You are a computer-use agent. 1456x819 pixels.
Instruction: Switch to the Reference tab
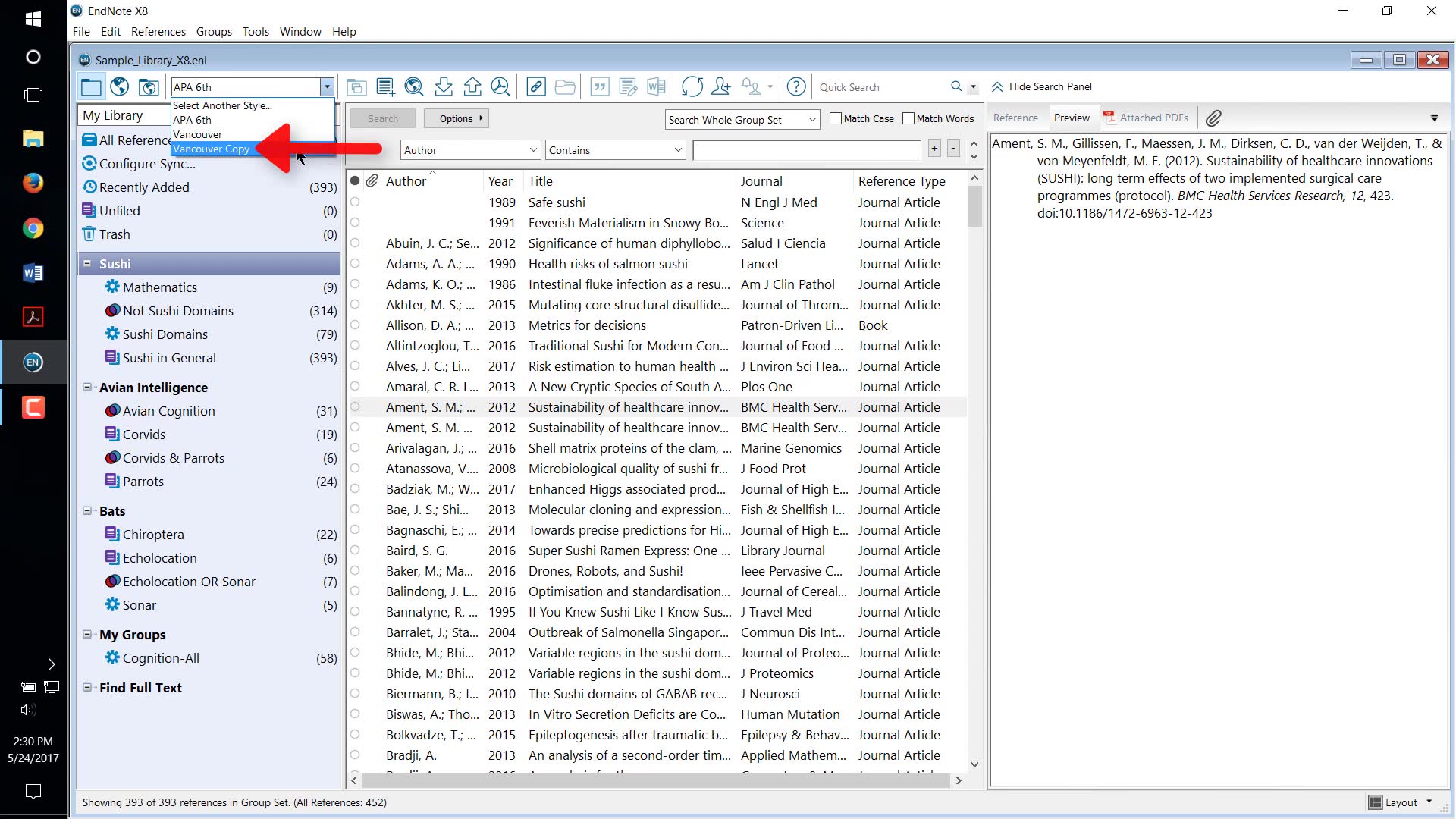[1015, 118]
